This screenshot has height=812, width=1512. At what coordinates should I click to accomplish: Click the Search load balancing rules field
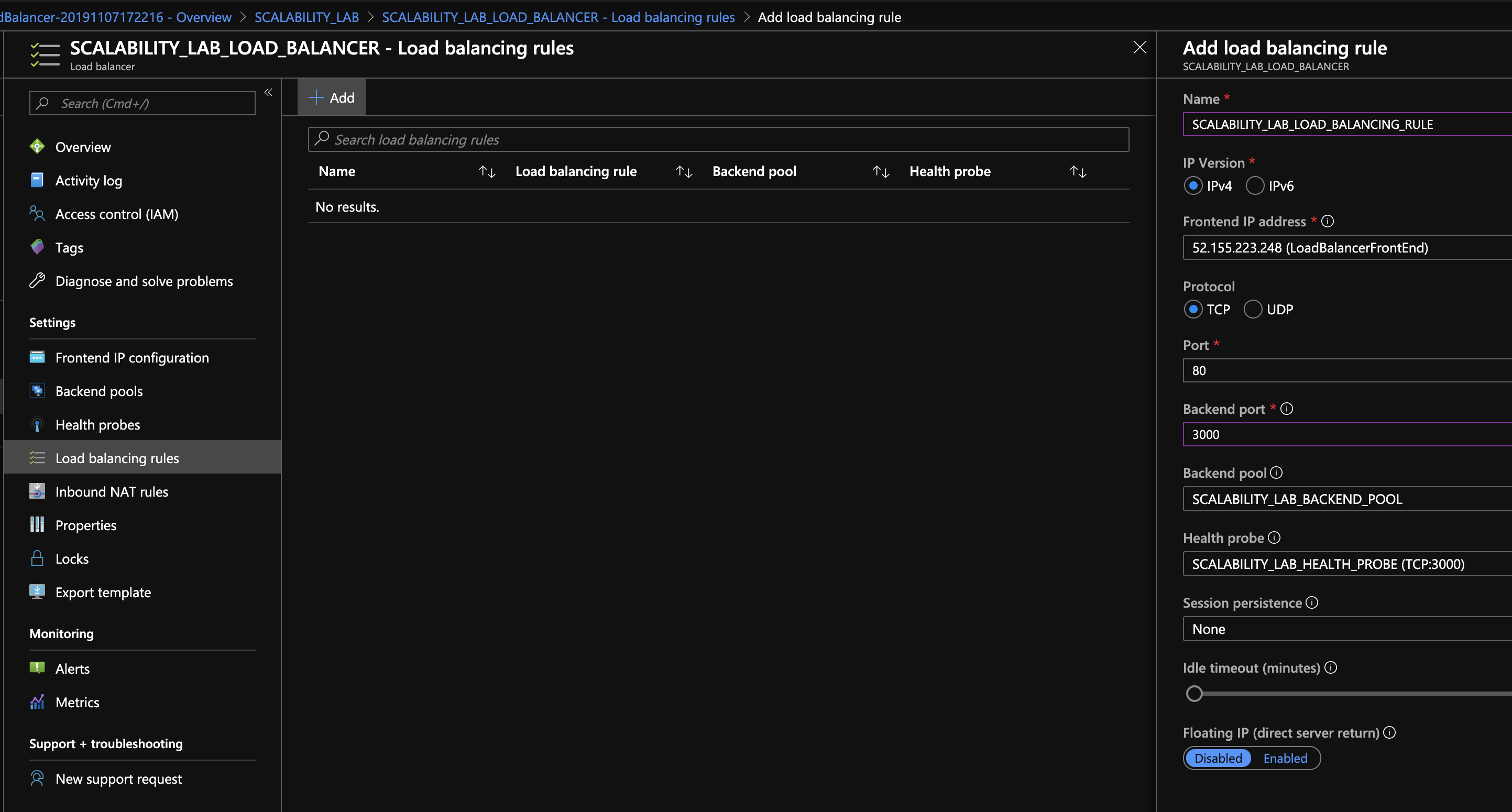click(x=718, y=140)
